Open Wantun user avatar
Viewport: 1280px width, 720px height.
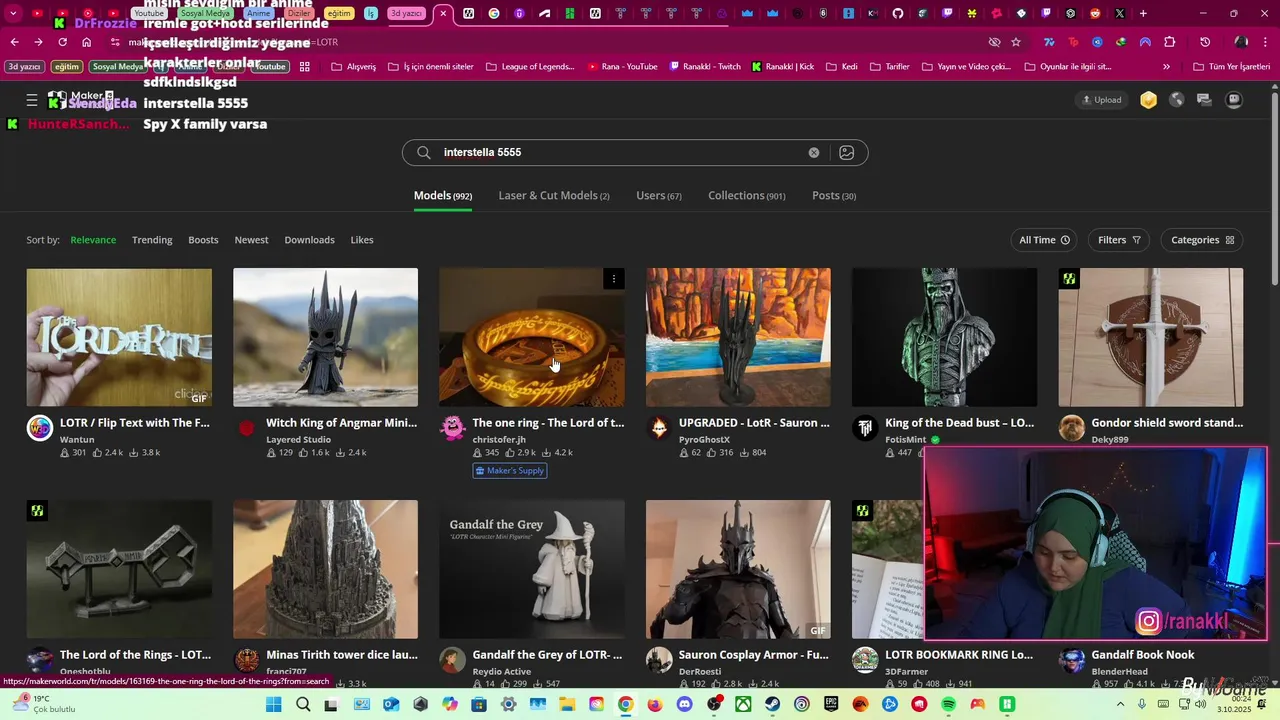[x=40, y=429]
